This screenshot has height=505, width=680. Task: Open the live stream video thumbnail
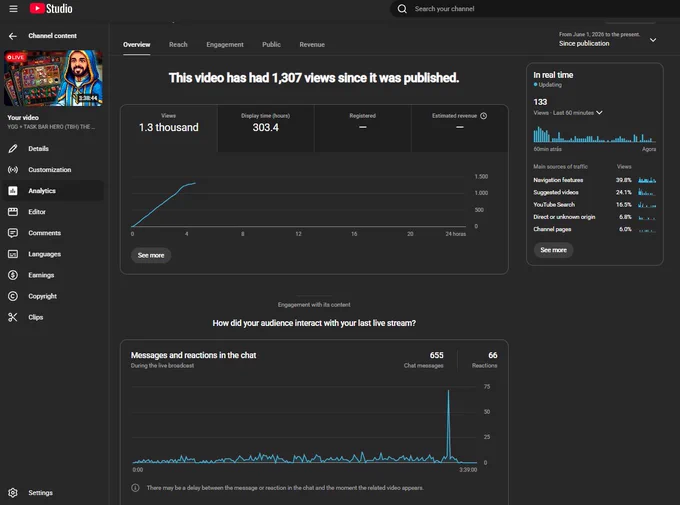pos(53,78)
